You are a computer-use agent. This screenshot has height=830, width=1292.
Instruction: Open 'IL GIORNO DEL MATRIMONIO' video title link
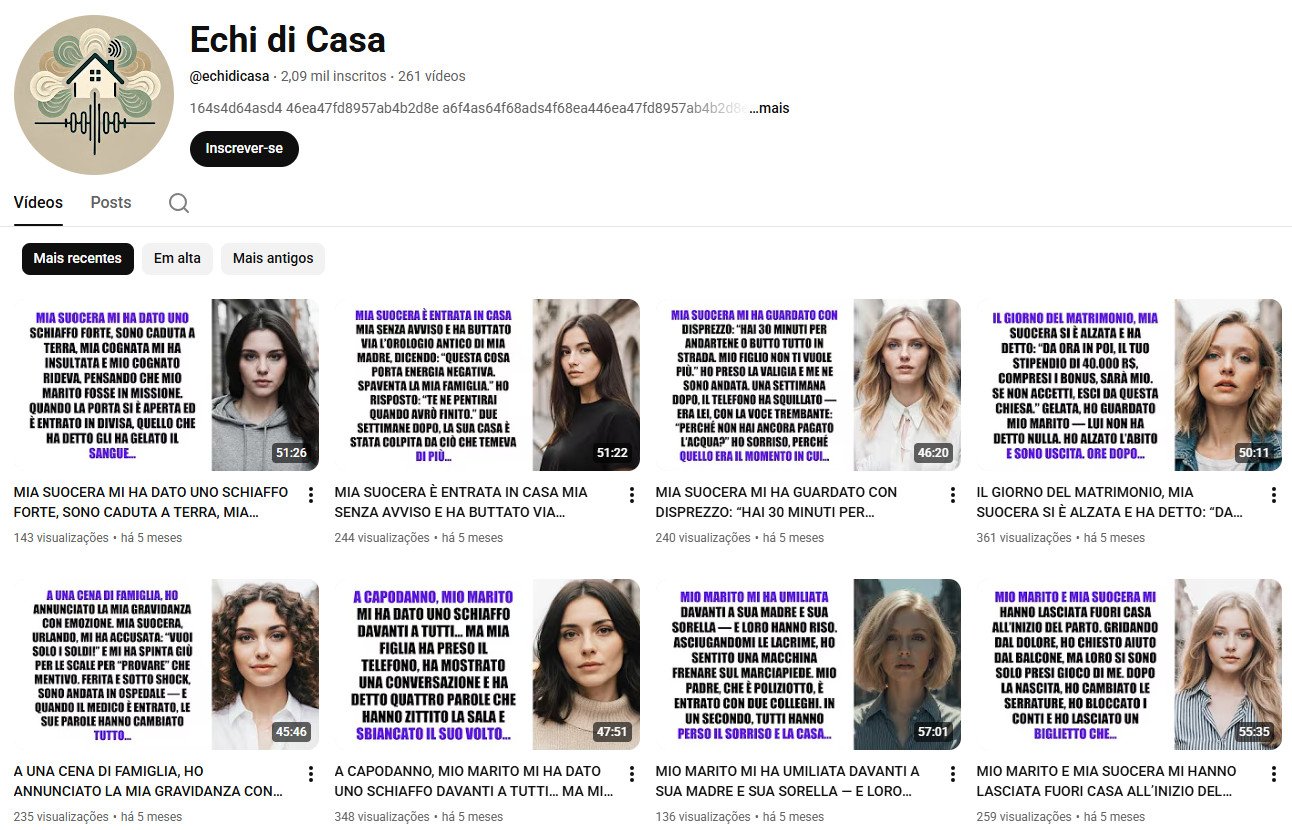pyautogui.click(x=1112, y=502)
